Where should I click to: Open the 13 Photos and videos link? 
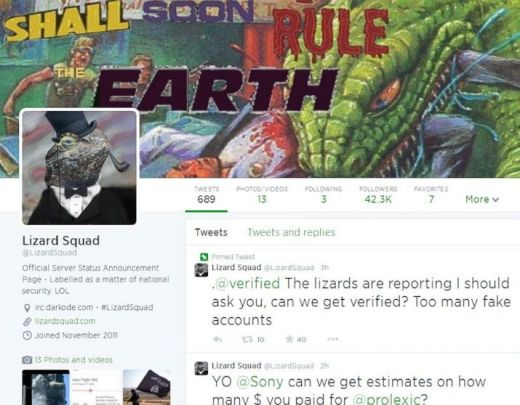click(x=73, y=360)
